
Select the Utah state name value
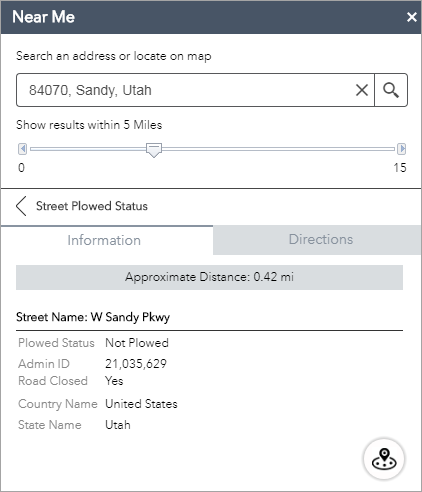118,425
